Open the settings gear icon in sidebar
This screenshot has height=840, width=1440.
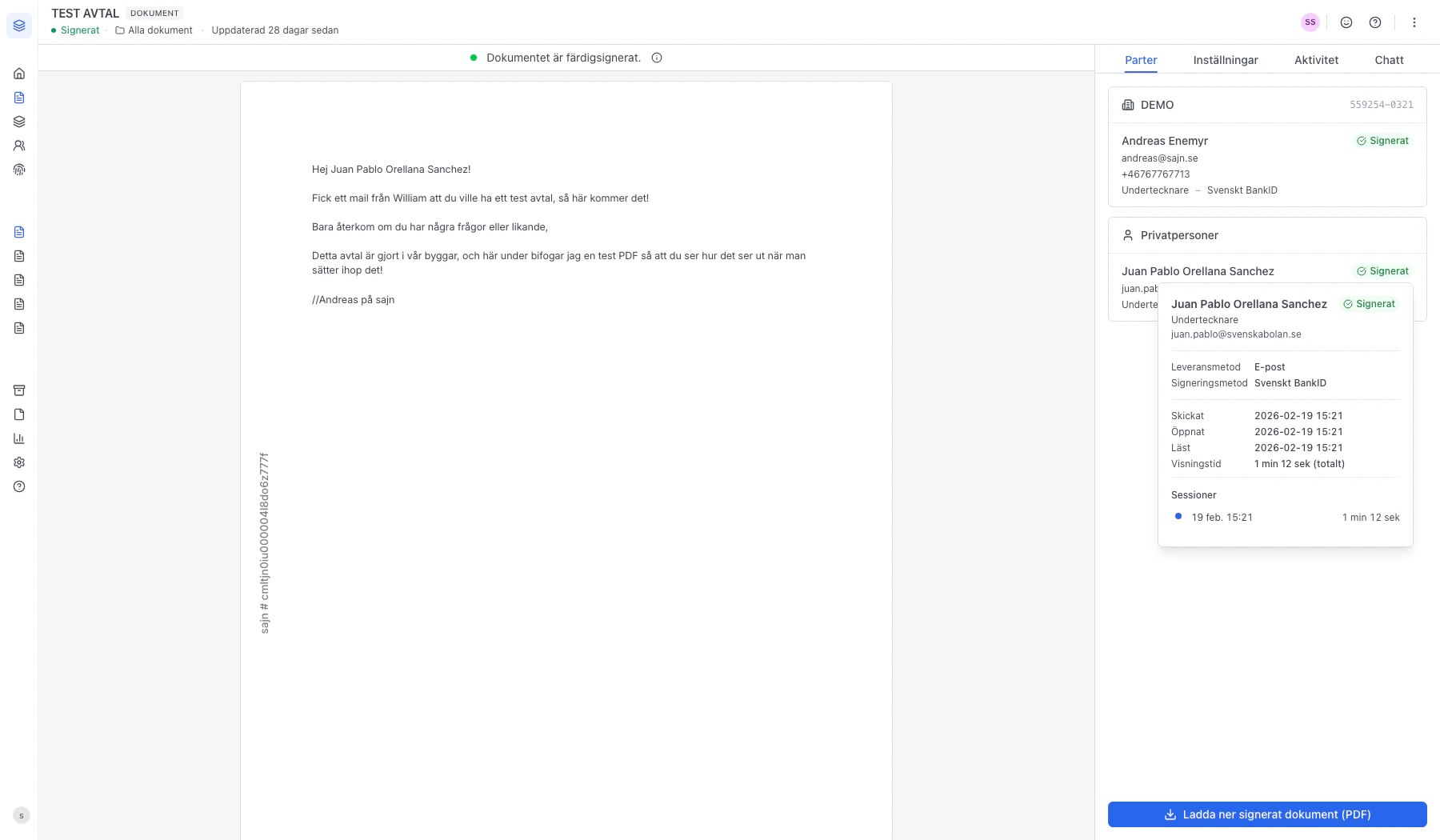click(x=19, y=462)
